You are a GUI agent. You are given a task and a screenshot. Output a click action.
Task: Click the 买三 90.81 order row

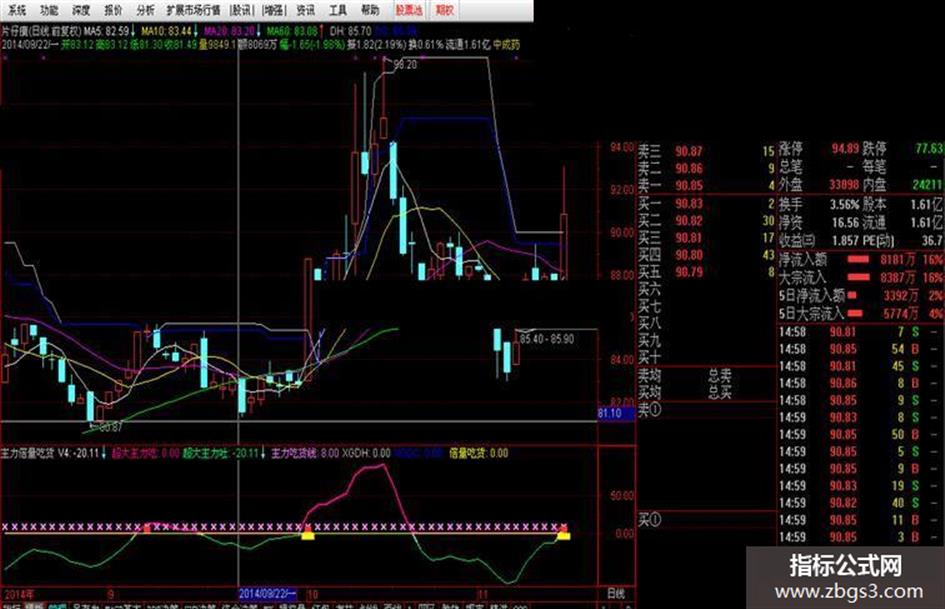coord(706,238)
